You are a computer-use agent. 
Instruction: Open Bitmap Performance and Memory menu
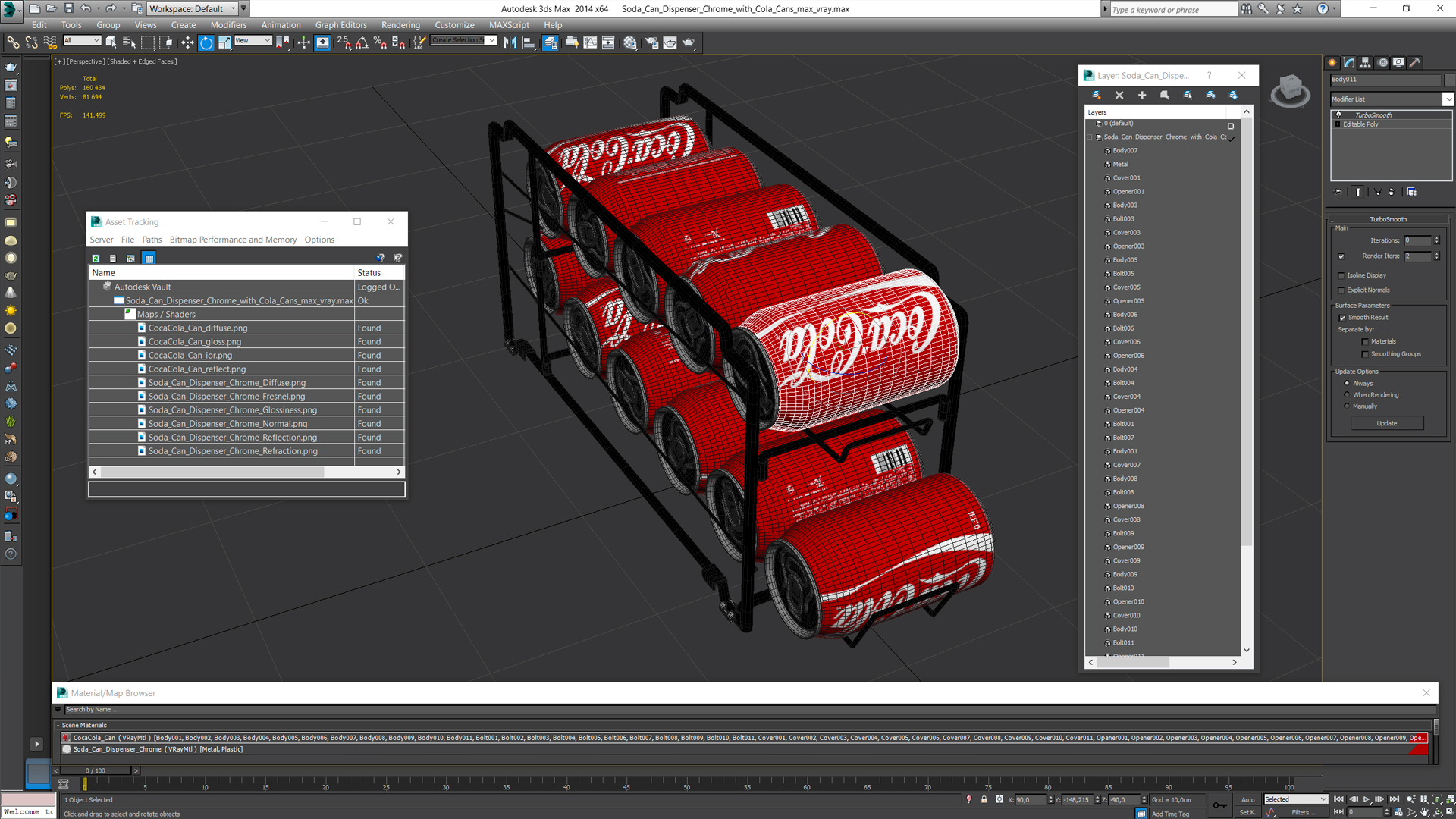click(x=233, y=240)
